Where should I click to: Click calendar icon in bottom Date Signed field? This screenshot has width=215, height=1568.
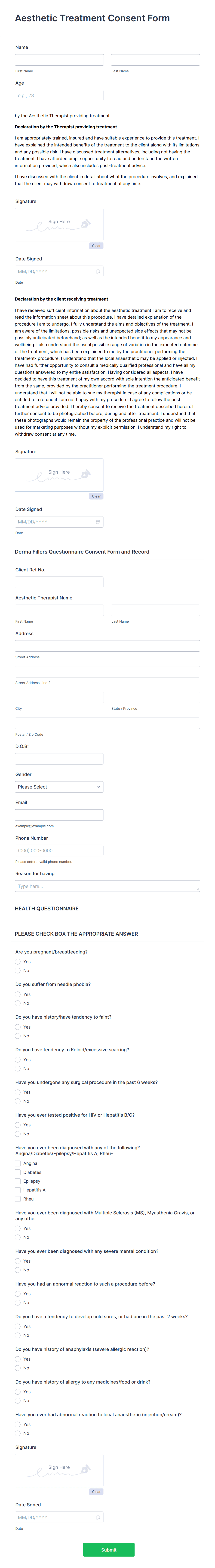98,1517
